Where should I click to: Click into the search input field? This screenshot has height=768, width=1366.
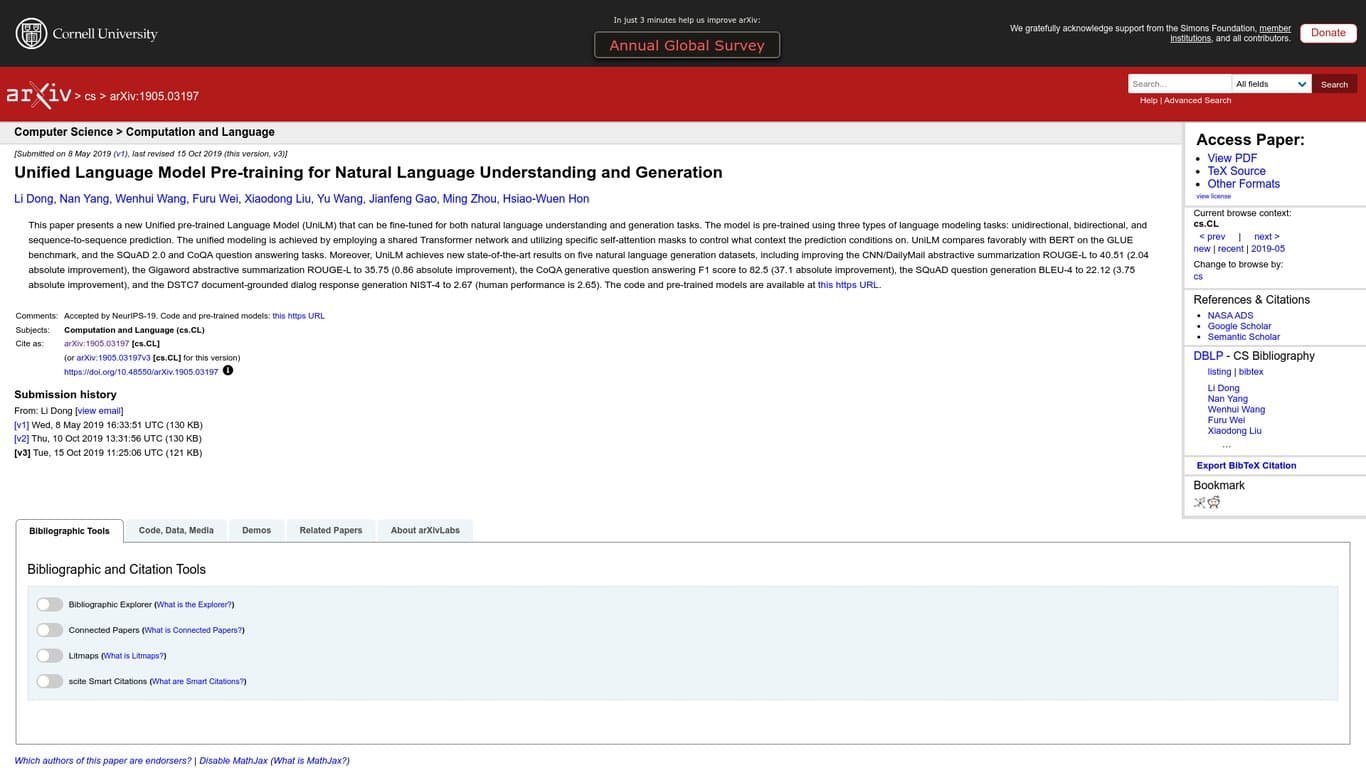click(1179, 84)
